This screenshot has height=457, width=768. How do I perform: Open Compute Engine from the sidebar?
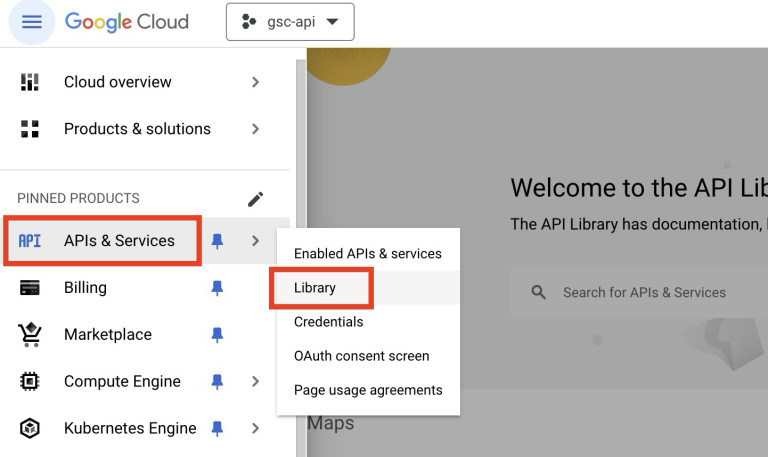pos(122,381)
